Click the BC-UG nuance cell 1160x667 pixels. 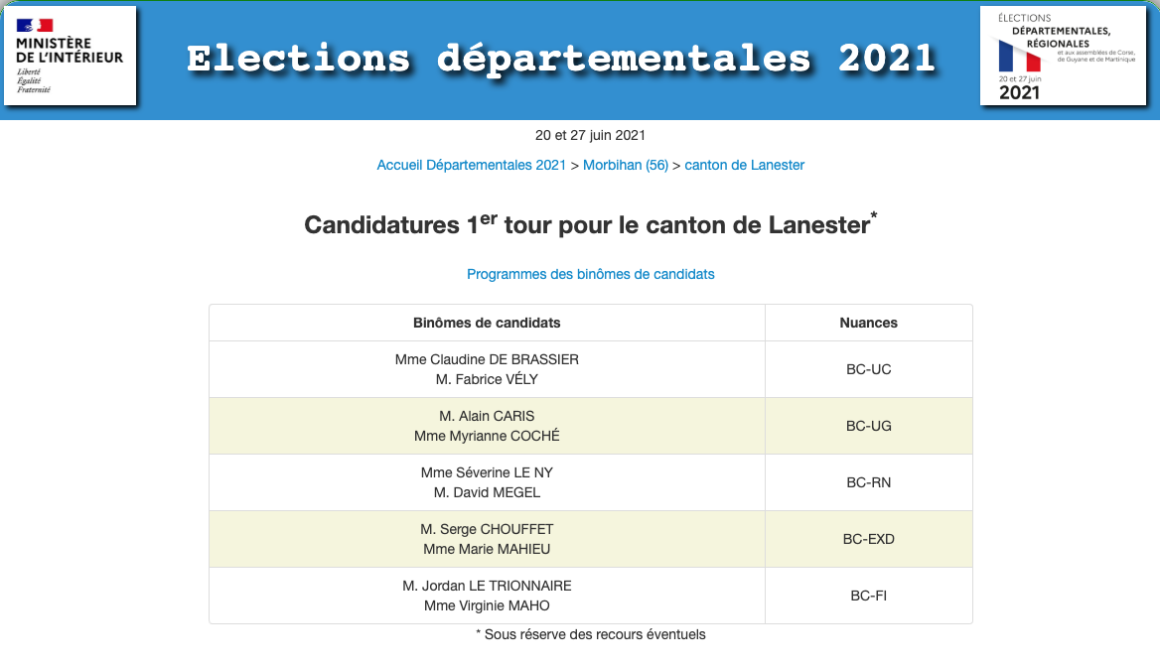[868, 426]
